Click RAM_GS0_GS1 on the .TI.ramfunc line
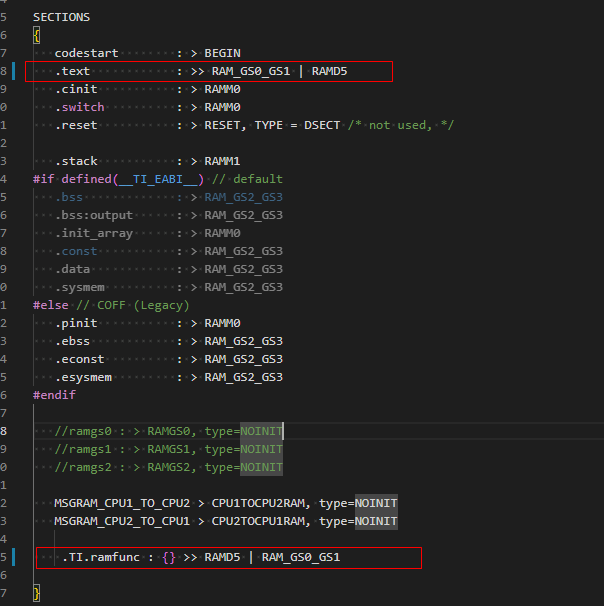The width and height of the screenshot is (604, 606). point(301,557)
